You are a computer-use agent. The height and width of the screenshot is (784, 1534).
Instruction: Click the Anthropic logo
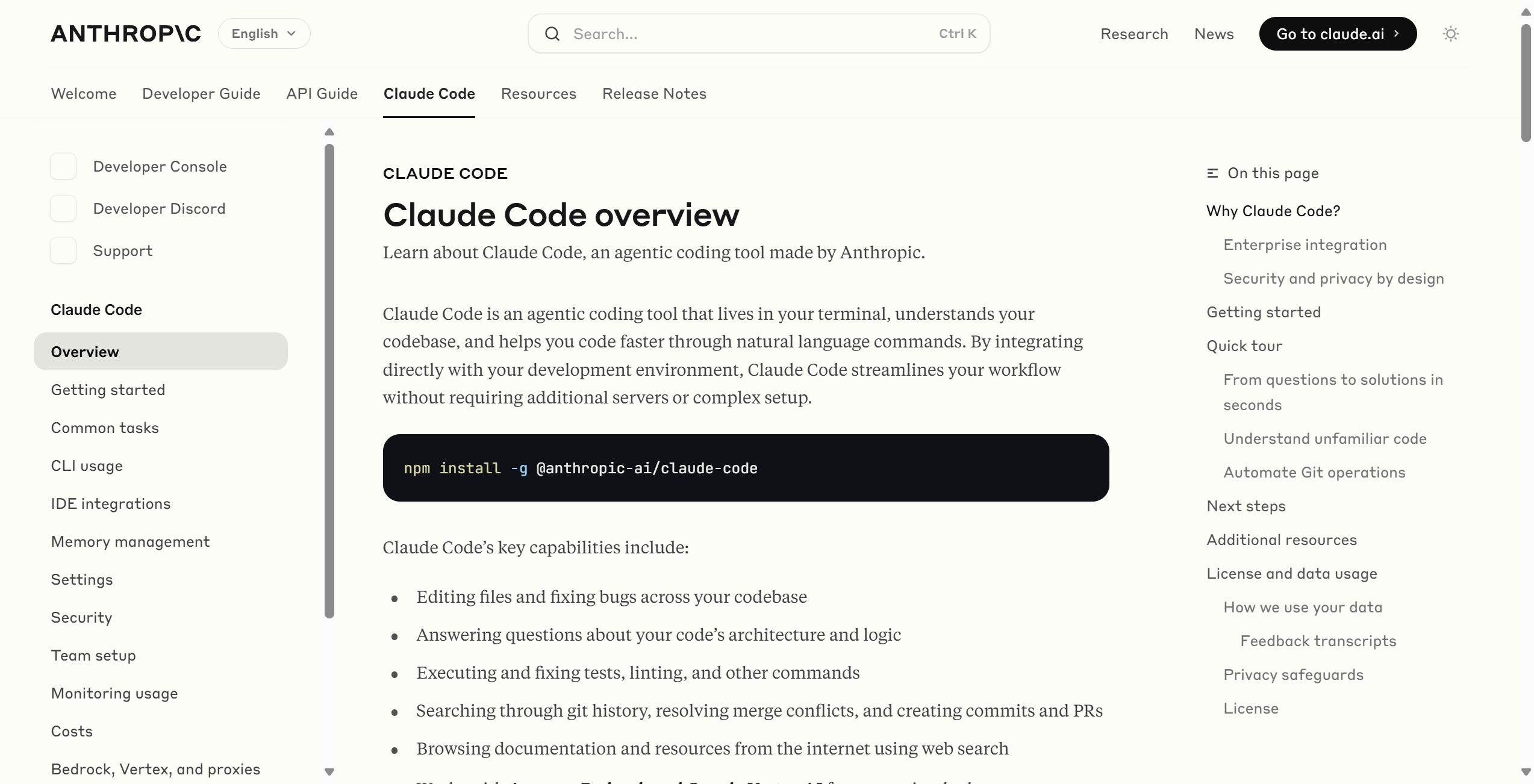(126, 34)
